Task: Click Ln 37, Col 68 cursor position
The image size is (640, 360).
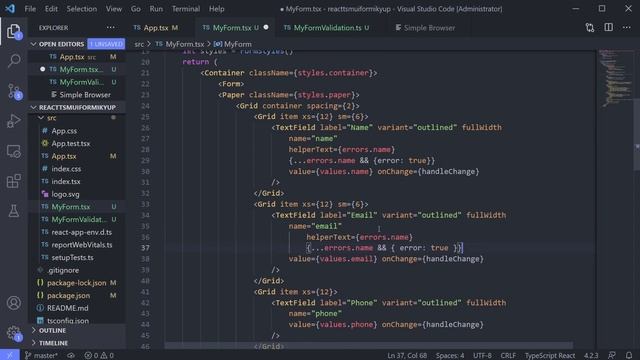Action: (x=407, y=356)
